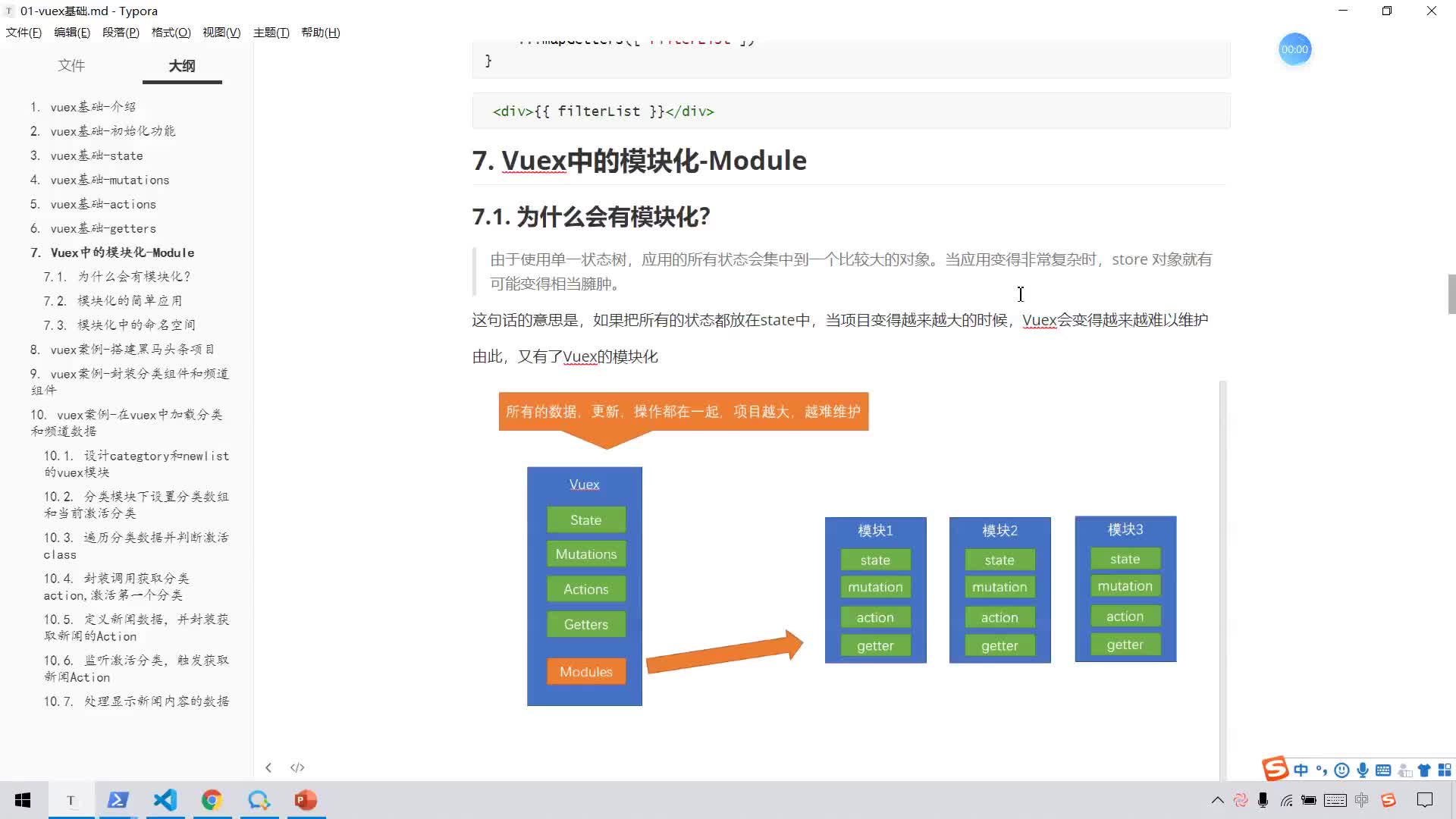Open 编辑(E) menu

click(x=72, y=33)
